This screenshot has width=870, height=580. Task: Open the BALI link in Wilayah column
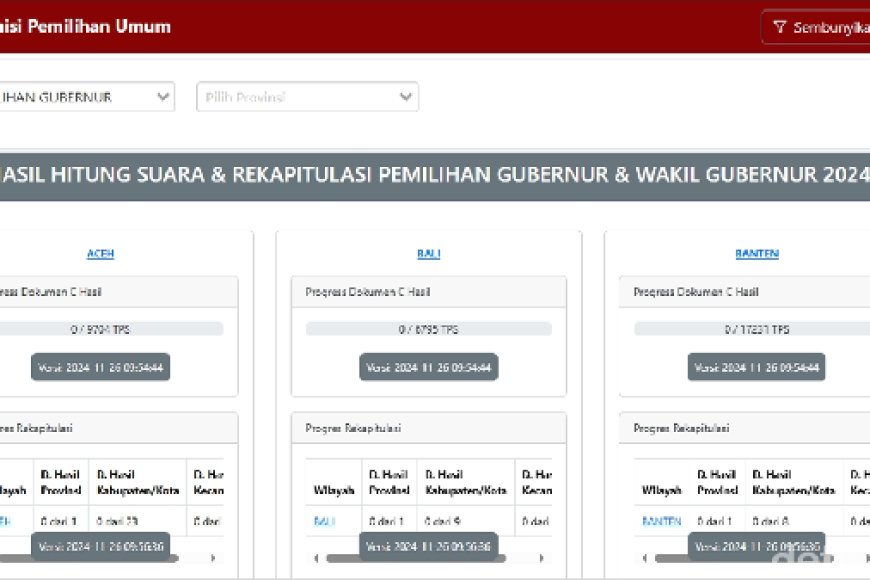tap(325, 521)
